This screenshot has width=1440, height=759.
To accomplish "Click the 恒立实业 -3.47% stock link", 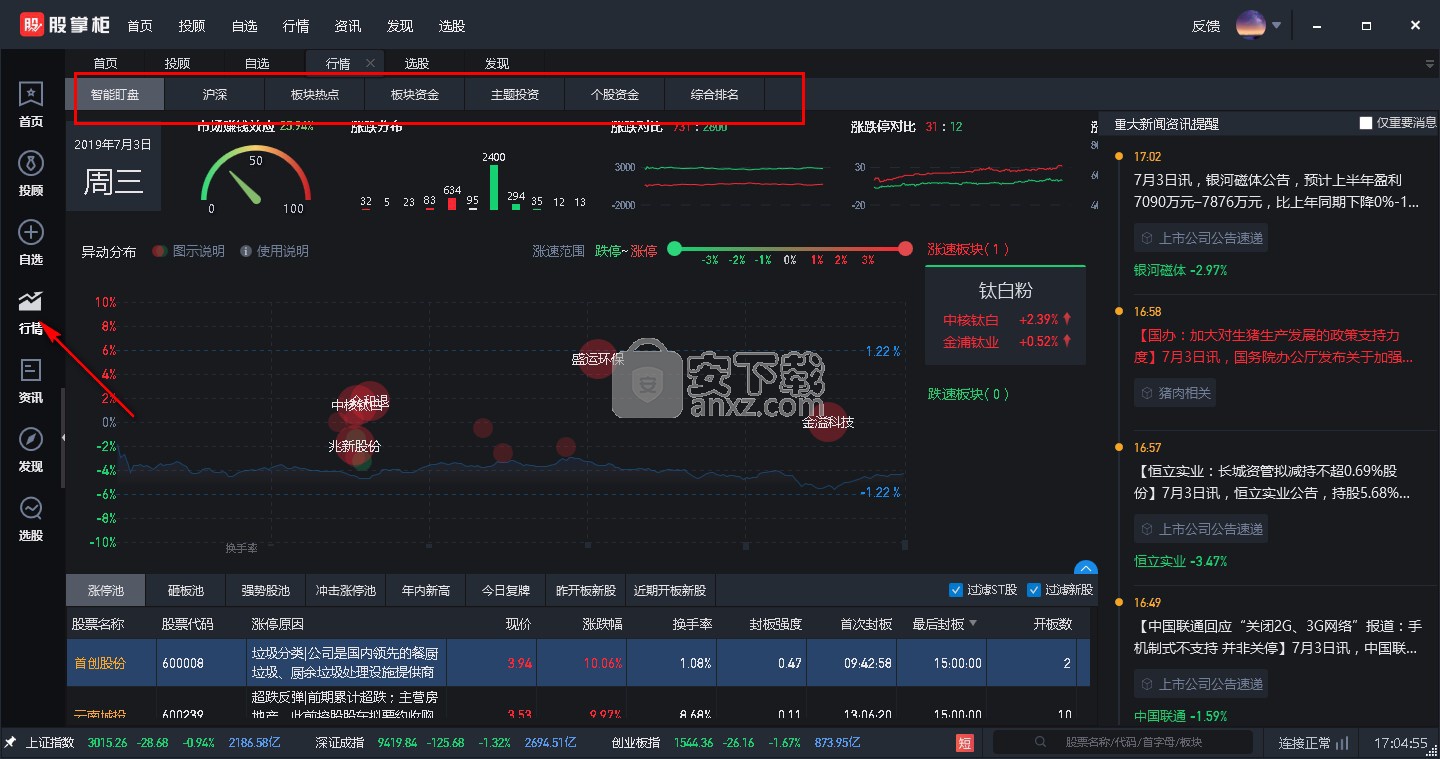I will pos(1180,561).
